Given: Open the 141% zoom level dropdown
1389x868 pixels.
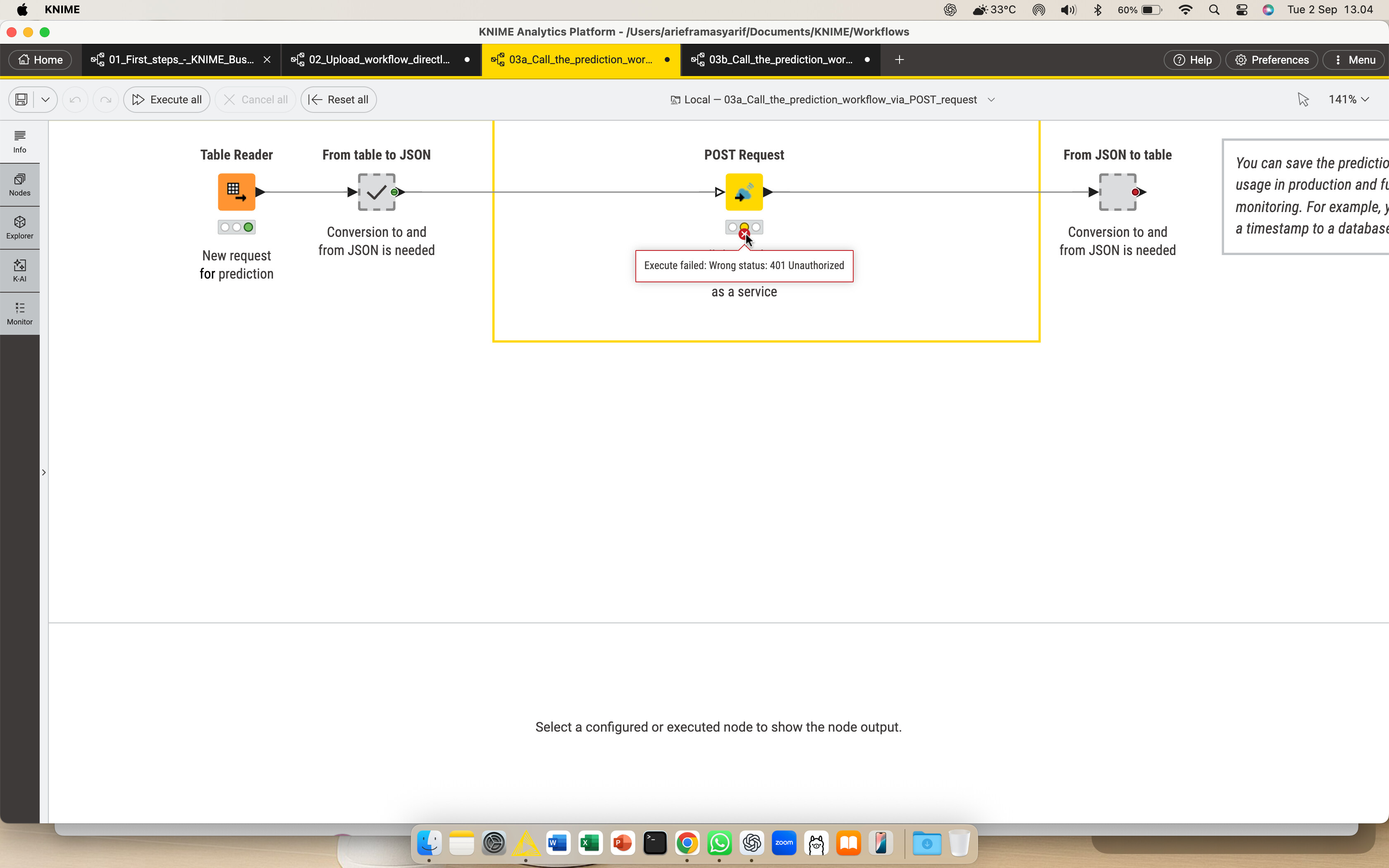Looking at the screenshot, I should [1348, 100].
